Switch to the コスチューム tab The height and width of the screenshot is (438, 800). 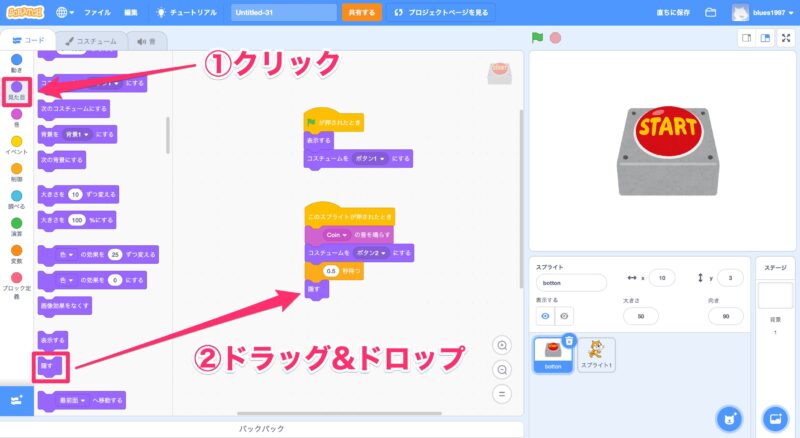coord(87,41)
